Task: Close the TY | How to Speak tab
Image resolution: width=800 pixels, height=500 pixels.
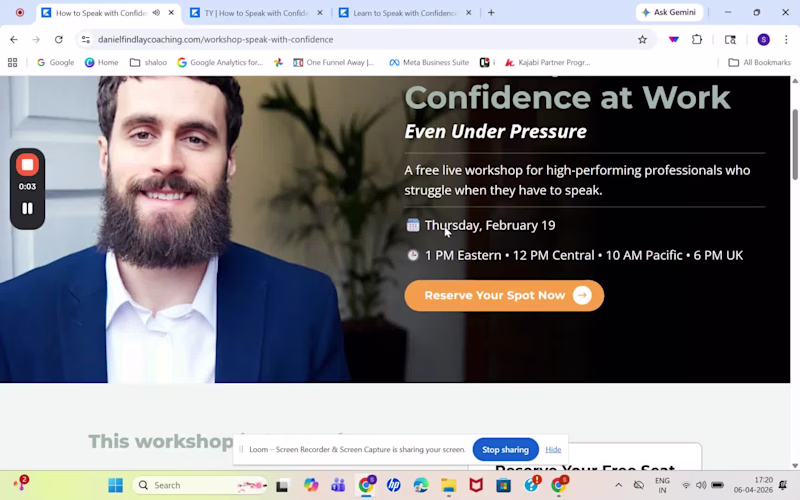Action: [x=320, y=13]
